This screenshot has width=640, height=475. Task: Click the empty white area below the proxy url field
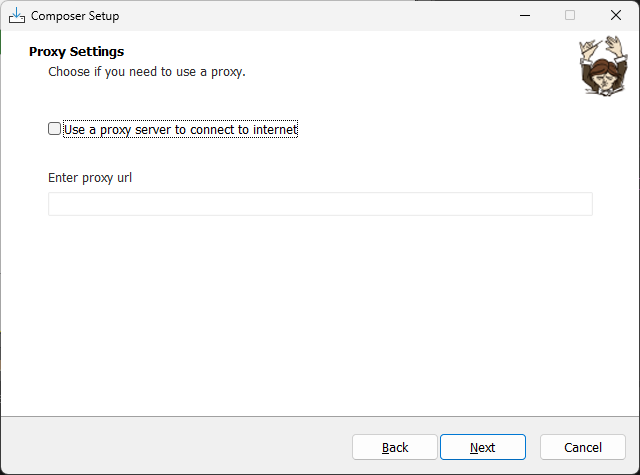pyautogui.click(x=320, y=314)
